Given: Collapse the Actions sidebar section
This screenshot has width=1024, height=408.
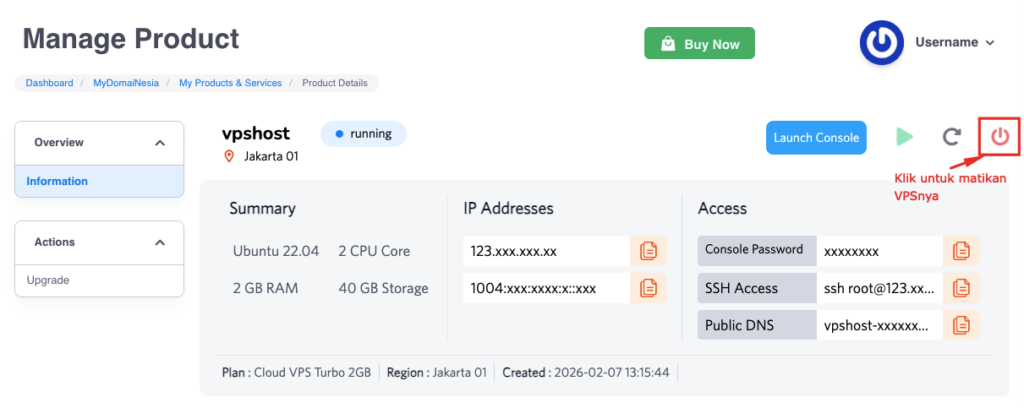Looking at the screenshot, I should click(160, 242).
